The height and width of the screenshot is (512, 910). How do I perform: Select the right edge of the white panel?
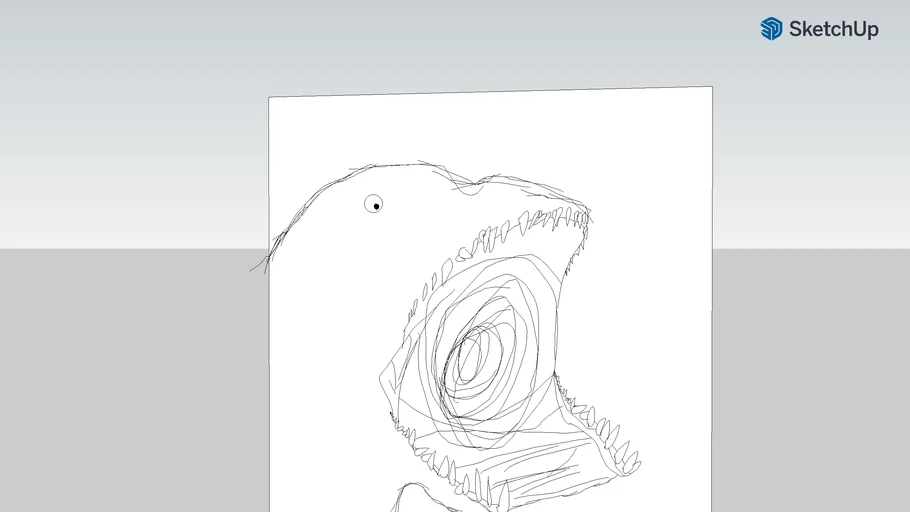click(x=711, y=300)
